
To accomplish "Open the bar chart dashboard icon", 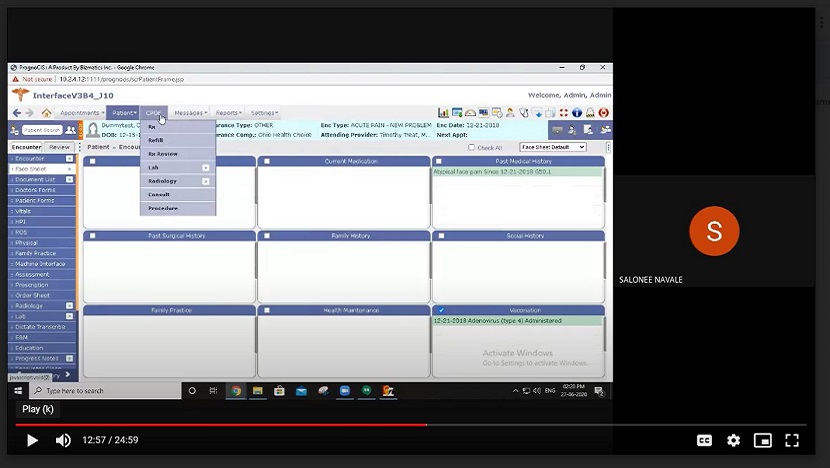I will tap(443, 112).
